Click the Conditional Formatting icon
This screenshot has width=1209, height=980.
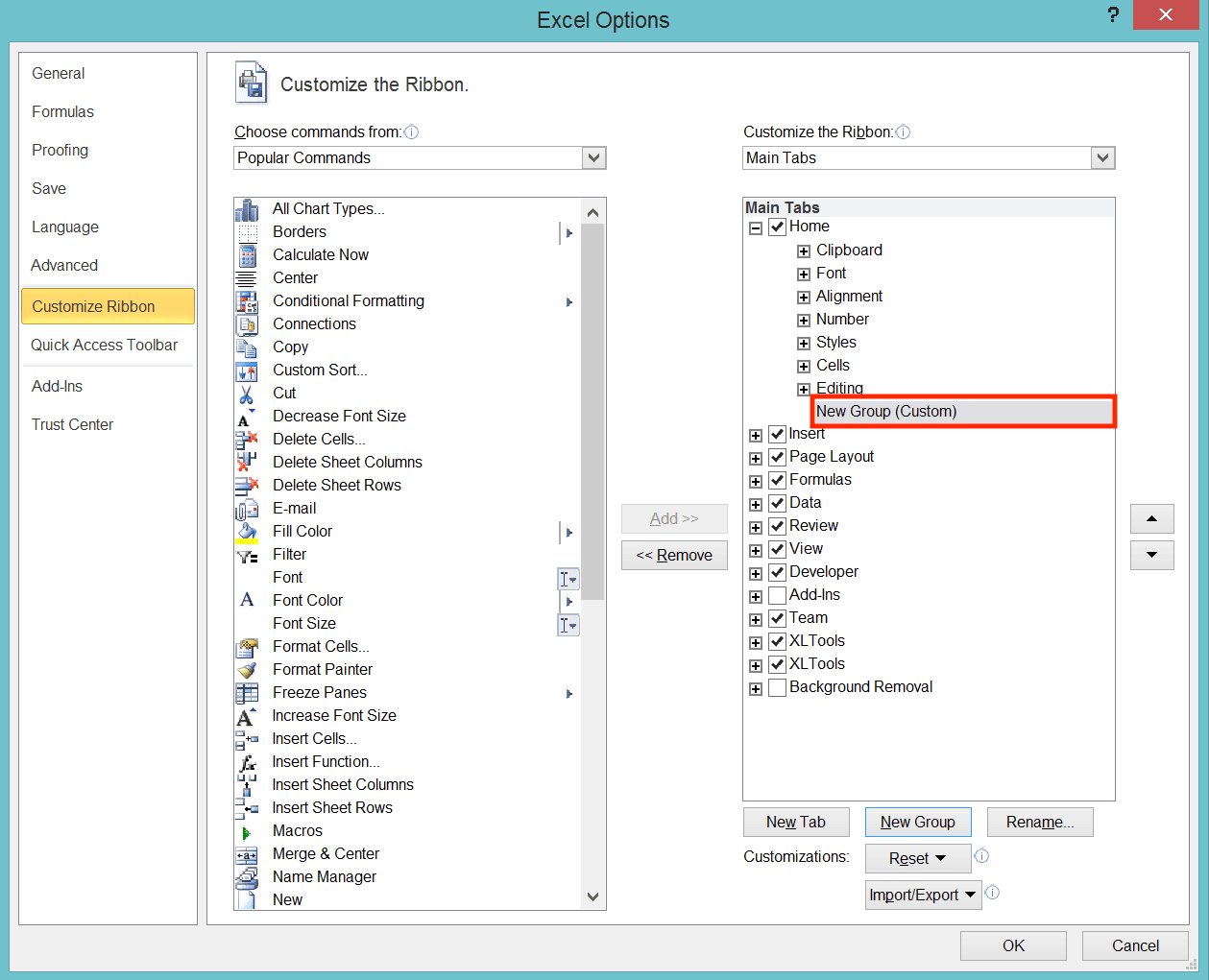click(x=247, y=301)
